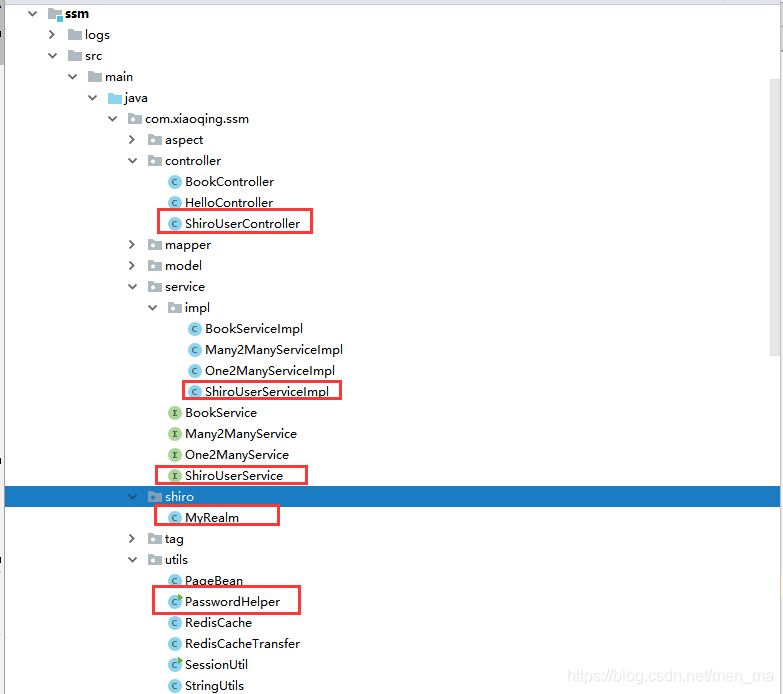The image size is (783, 694).
Task: Expand the tag package
Action: tap(132, 538)
